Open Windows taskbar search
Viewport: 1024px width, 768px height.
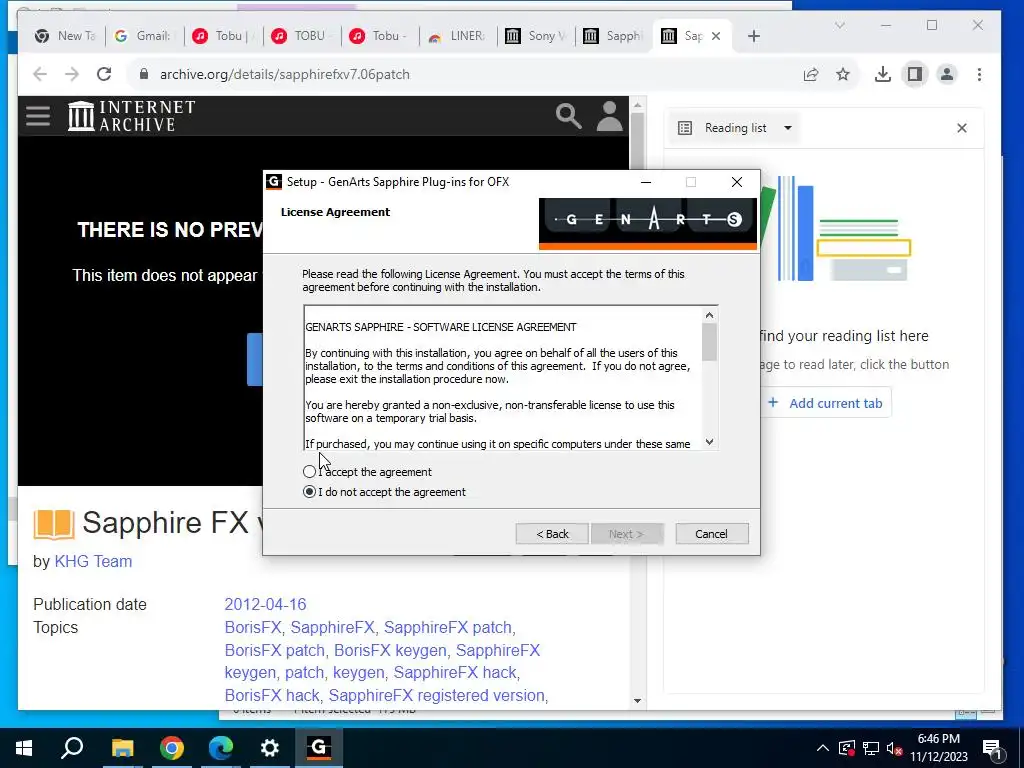tap(72, 748)
